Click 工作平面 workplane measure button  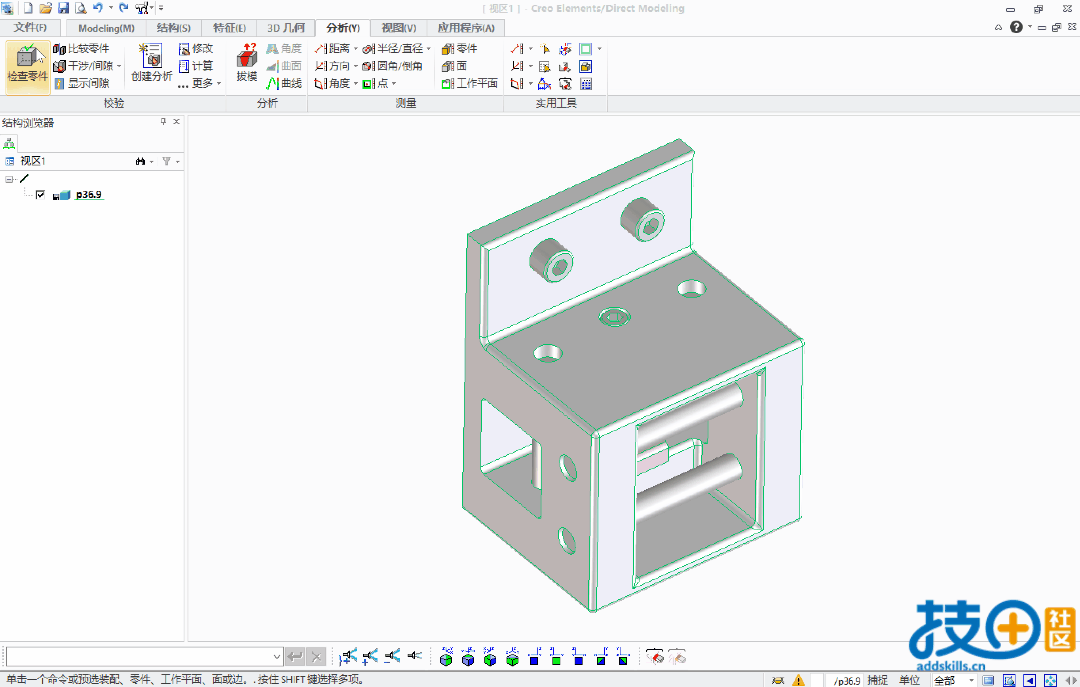point(470,83)
